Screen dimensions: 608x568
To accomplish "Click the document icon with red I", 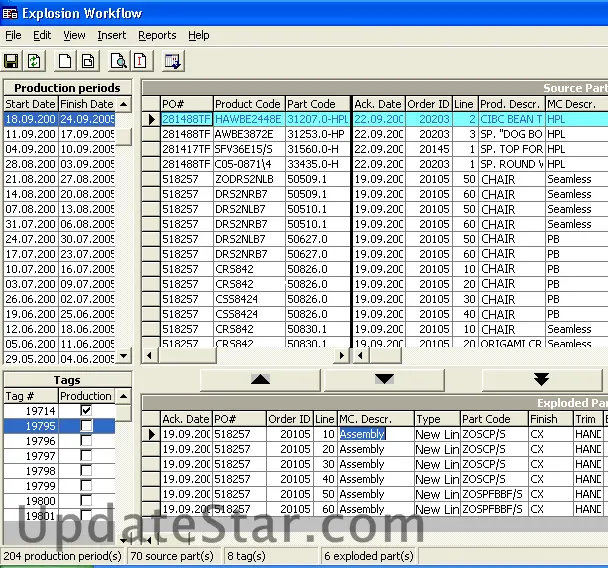I will point(140,61).
